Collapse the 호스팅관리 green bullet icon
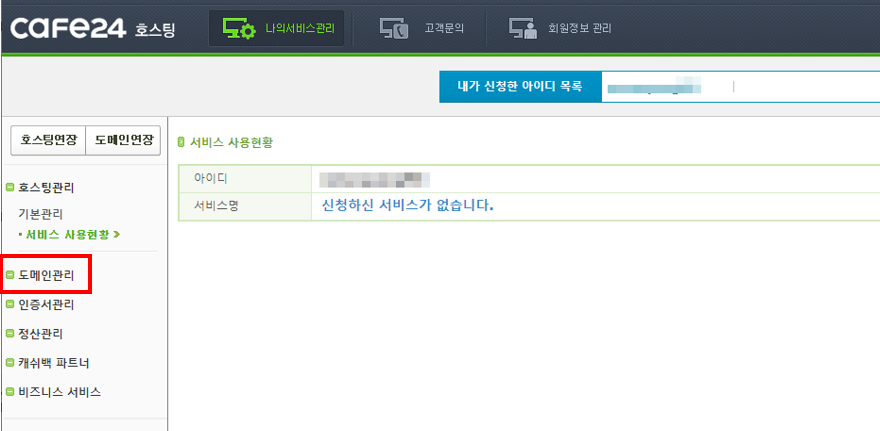 9,188
